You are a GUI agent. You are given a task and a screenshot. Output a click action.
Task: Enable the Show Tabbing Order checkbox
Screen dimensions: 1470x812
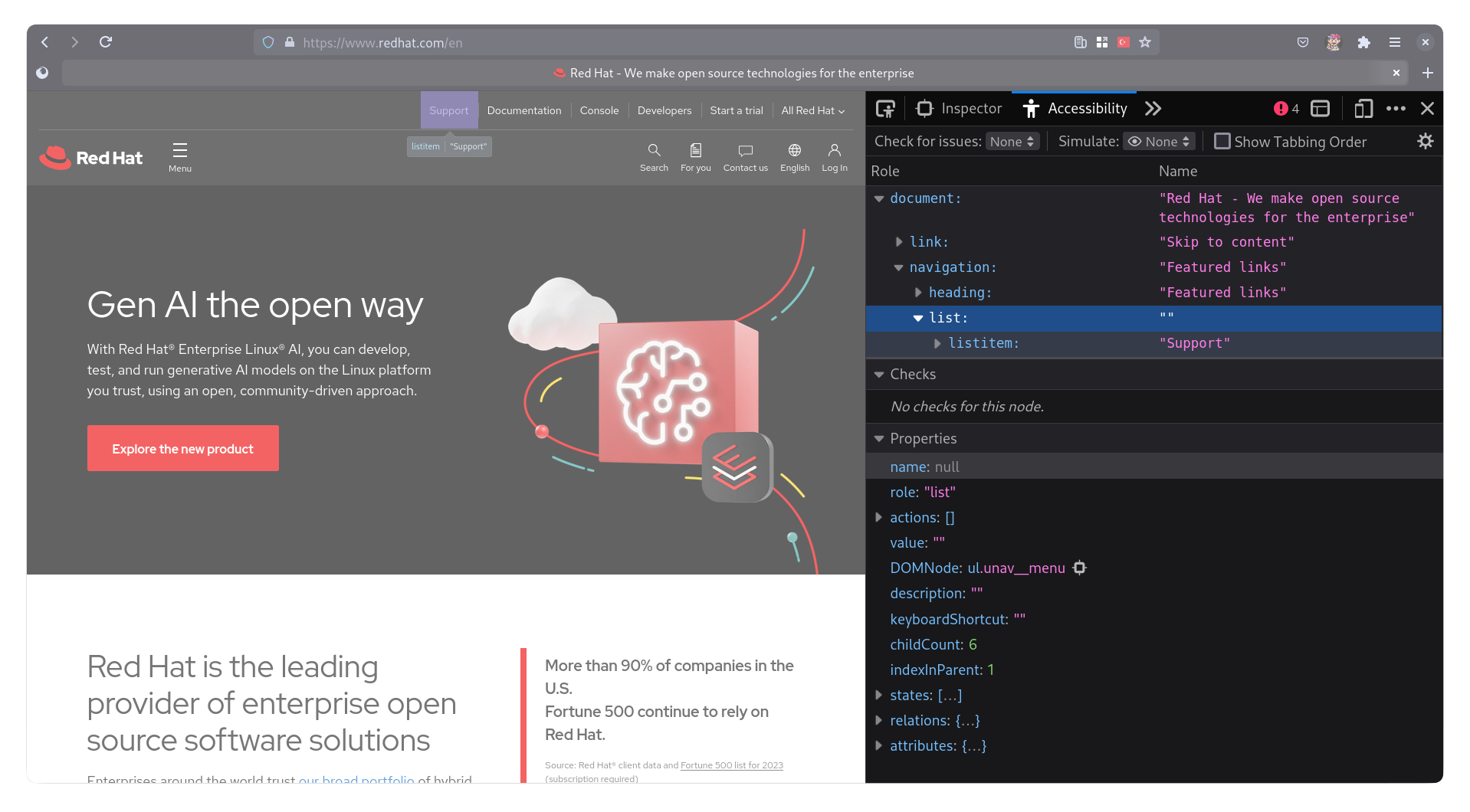pos(1223,141)
